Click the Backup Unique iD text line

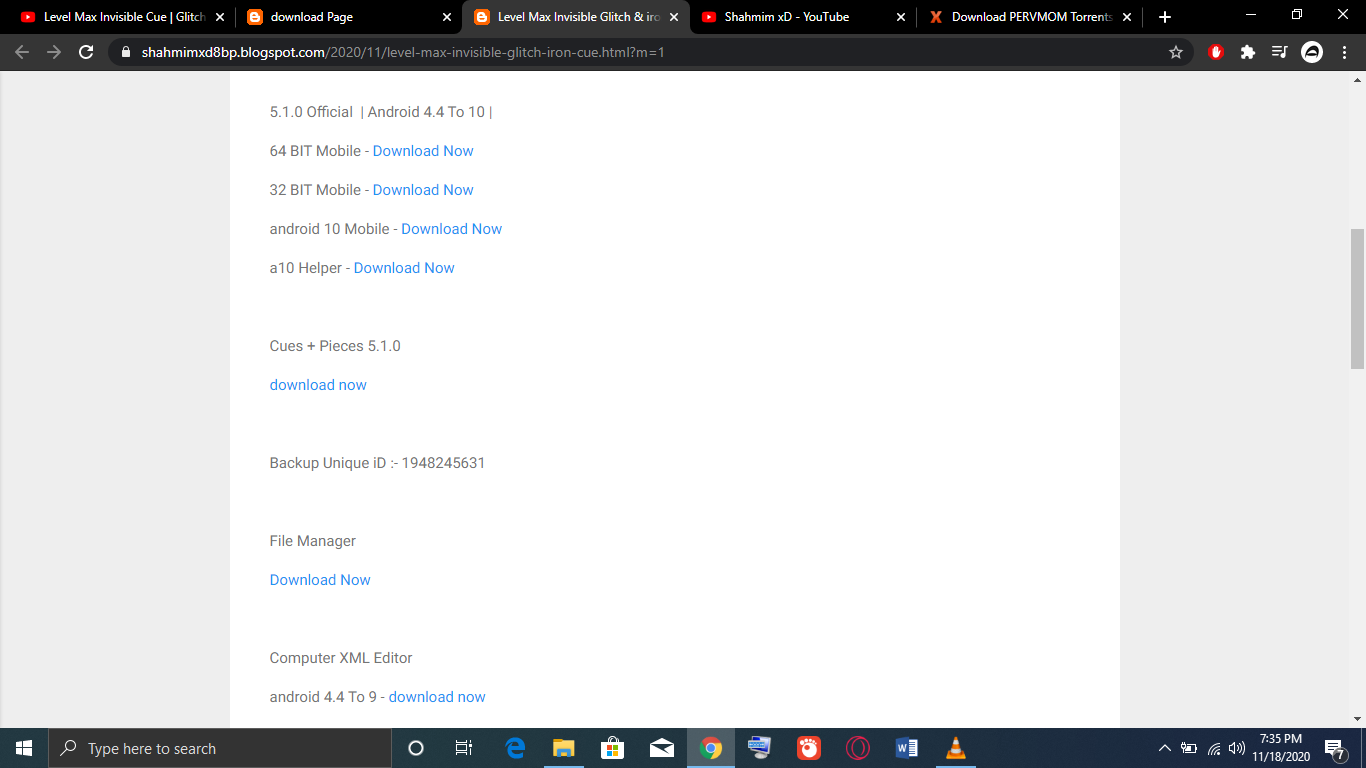click(377, 463)
